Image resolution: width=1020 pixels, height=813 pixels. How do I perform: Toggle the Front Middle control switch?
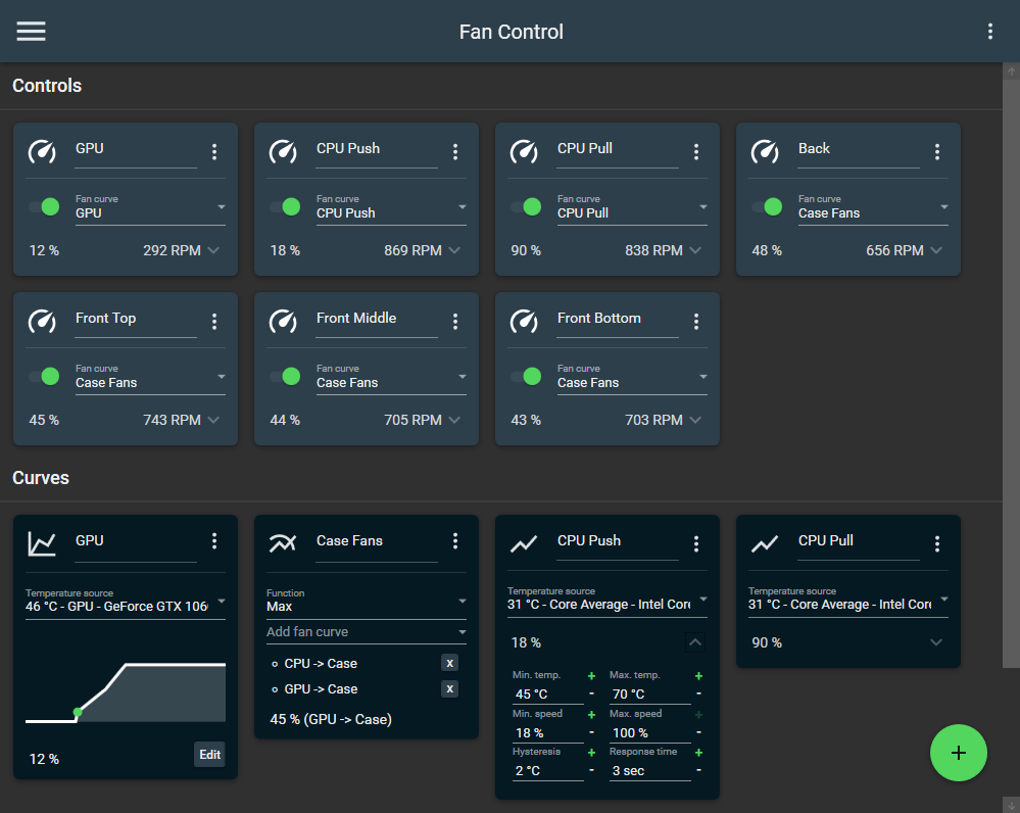coord(284,376)
